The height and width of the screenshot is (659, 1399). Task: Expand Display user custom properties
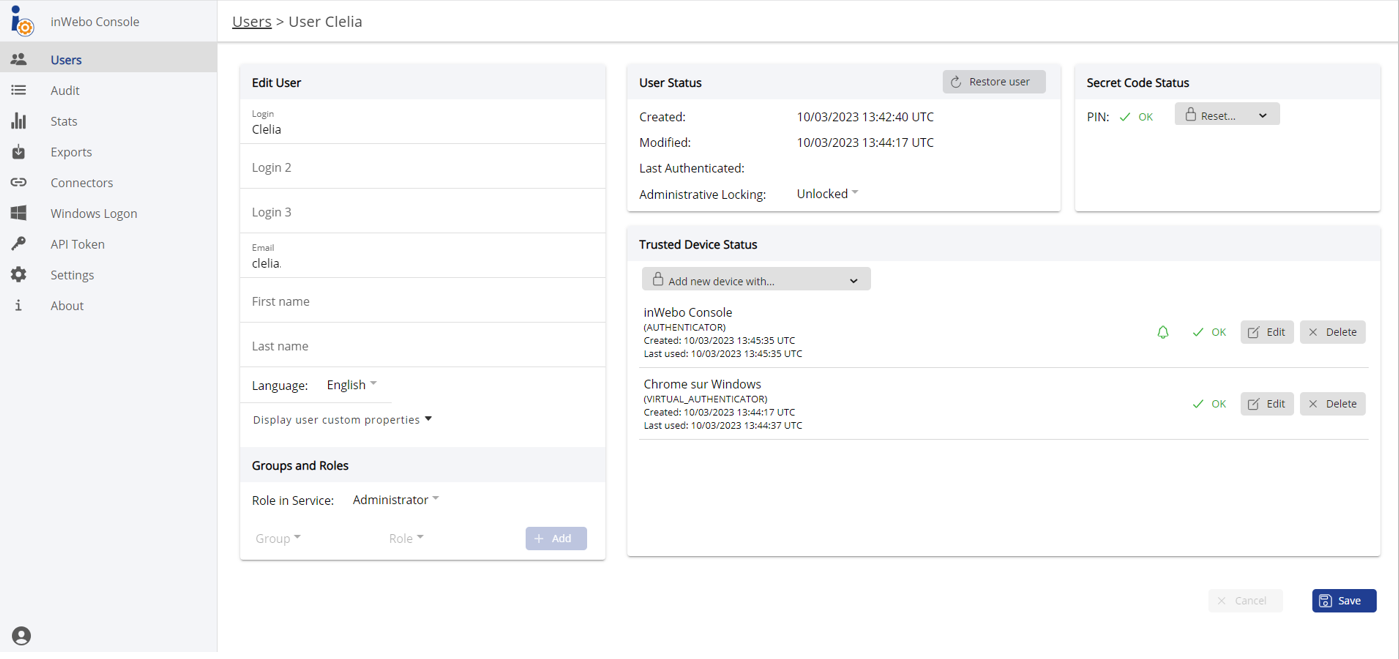pos(341,419)
